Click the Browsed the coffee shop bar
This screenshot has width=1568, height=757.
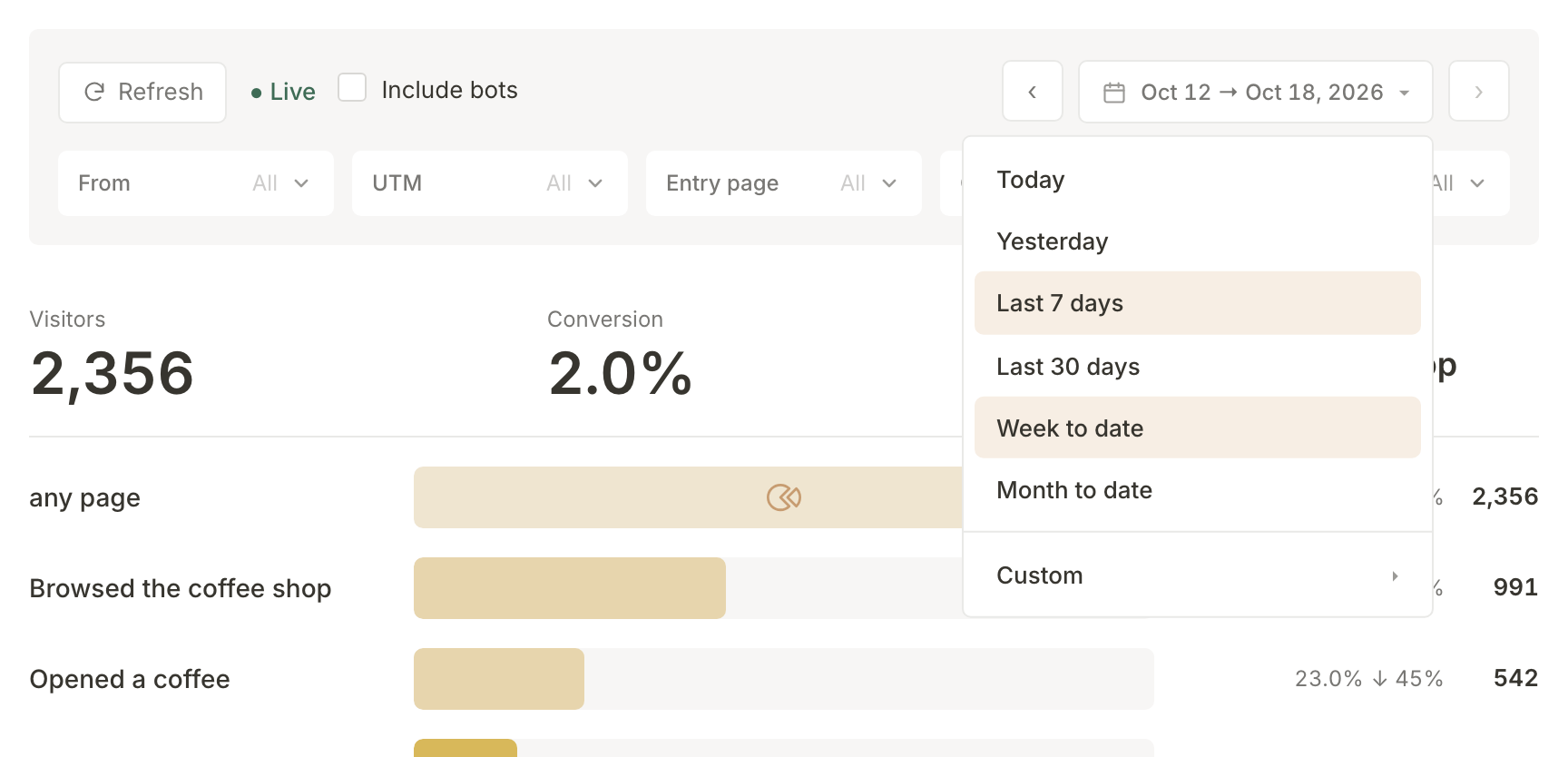[x=570, y=588]
